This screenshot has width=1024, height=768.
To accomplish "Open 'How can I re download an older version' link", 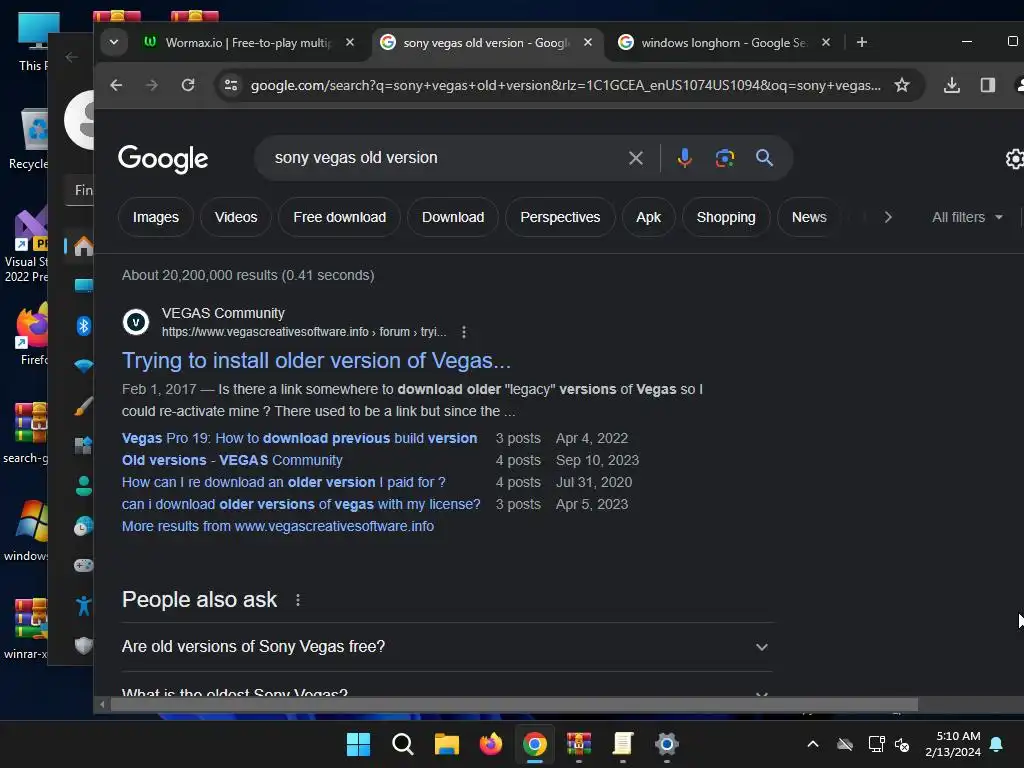I will [283, 483].
